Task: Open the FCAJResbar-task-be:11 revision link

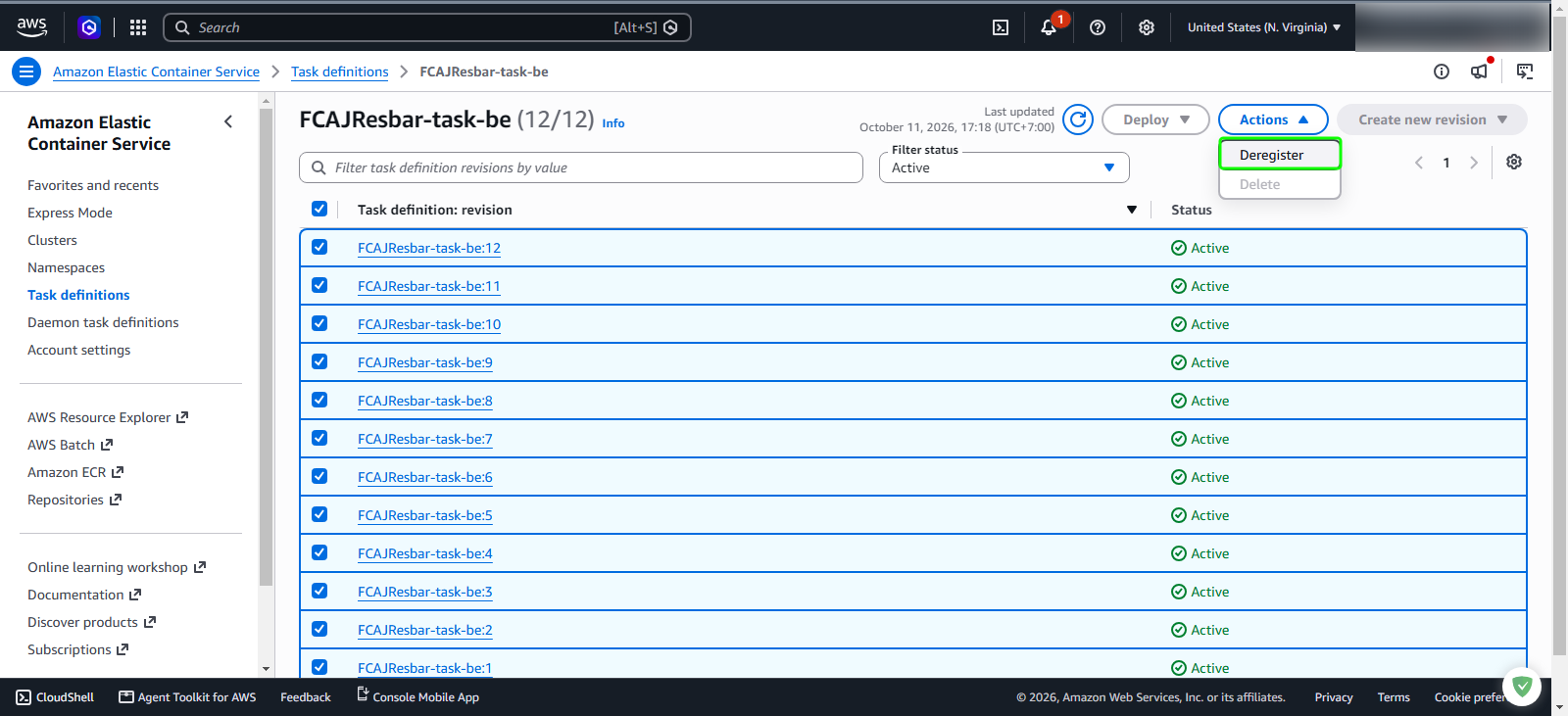Action: (x=429, y=286)
